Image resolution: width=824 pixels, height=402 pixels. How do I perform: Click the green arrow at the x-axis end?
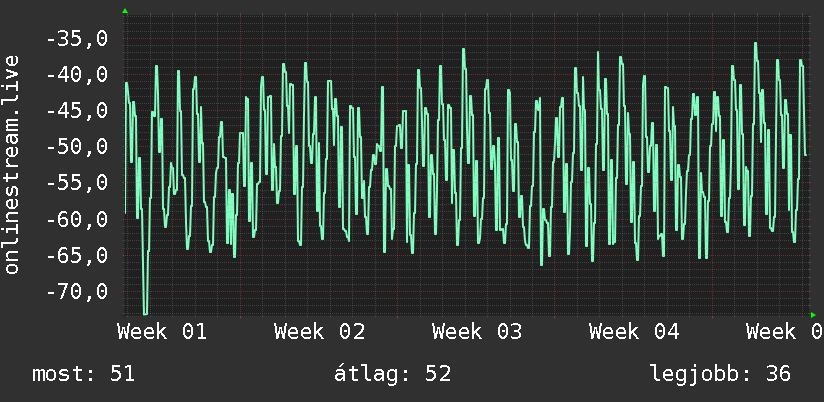pos(813,315)
